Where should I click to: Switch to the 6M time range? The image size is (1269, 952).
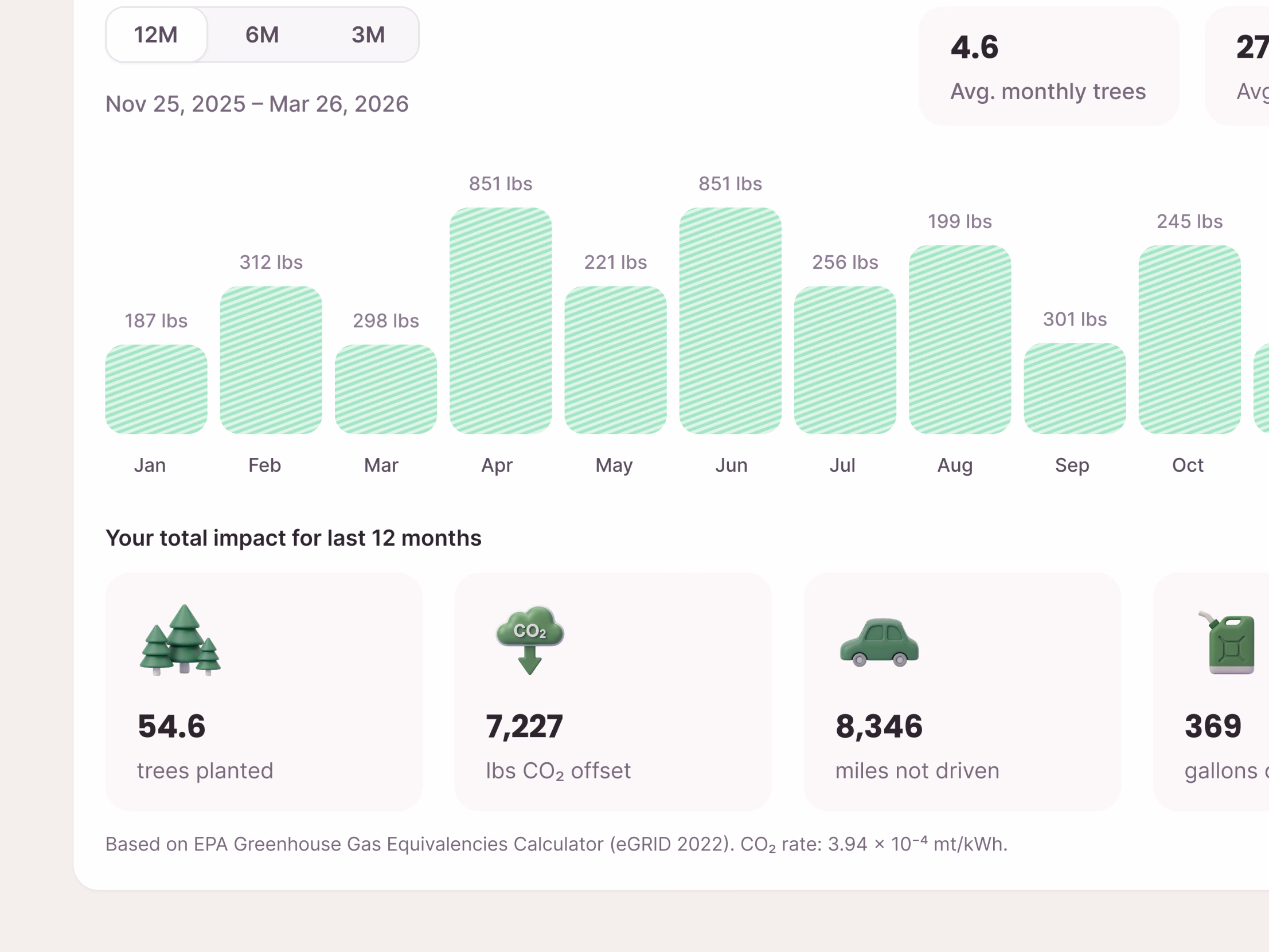262,35
